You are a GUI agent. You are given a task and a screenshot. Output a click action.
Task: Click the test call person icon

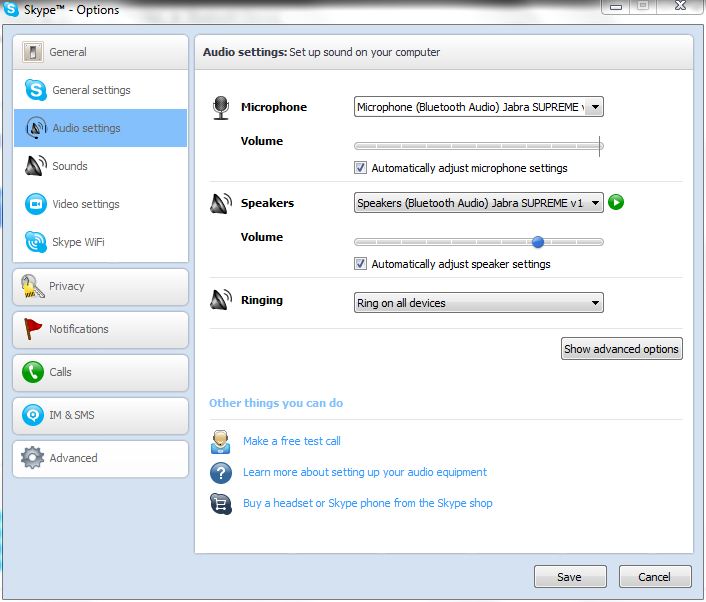click(221, 442)
